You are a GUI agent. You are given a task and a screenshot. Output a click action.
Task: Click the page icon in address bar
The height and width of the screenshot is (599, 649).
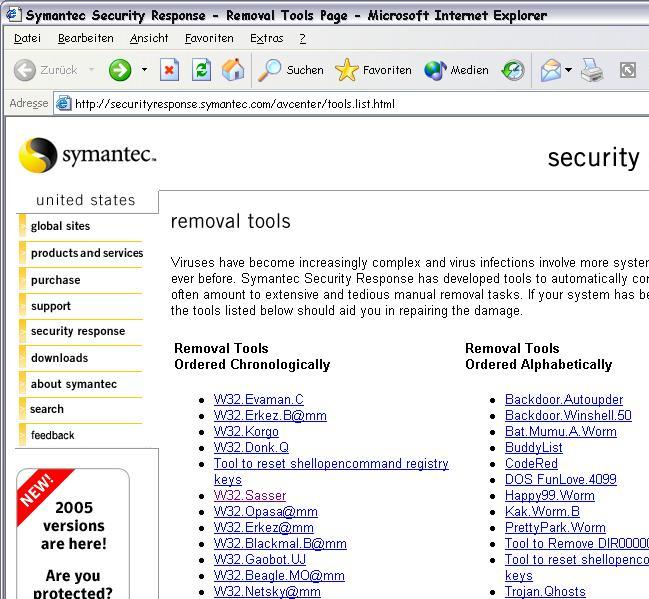63,103
